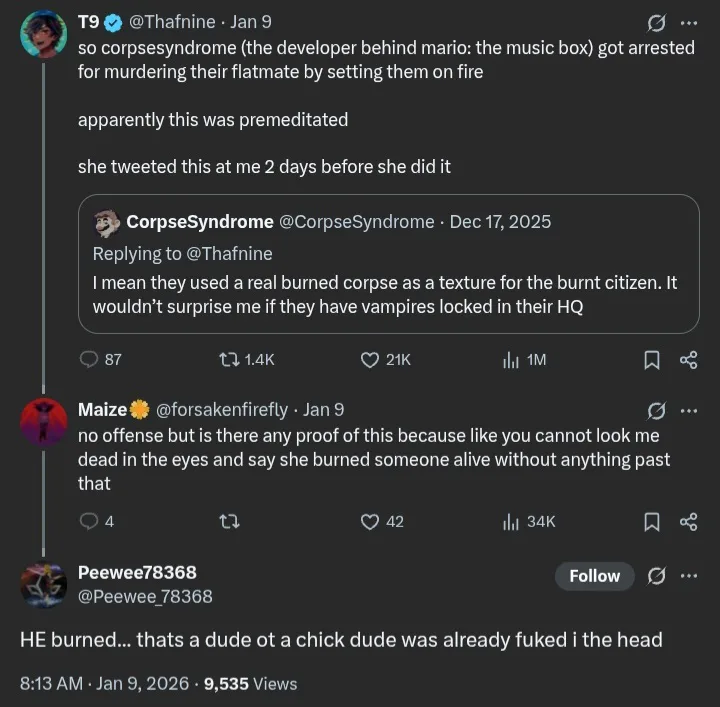Open more options menu on T9's tweet
The height and width of the screenshot is (707, 720).
[x=689, y=23]
